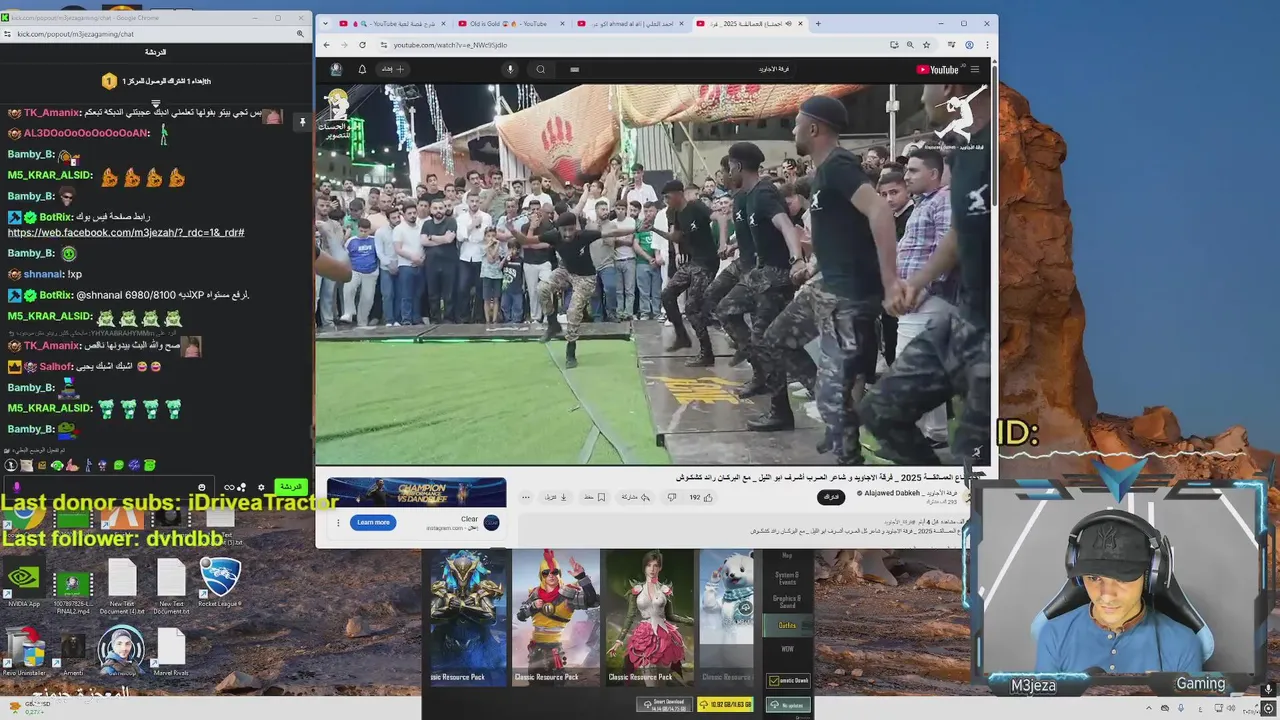1280x720 pixels.
Task: Open more video actions ellipsis
Action: (525, 497)
